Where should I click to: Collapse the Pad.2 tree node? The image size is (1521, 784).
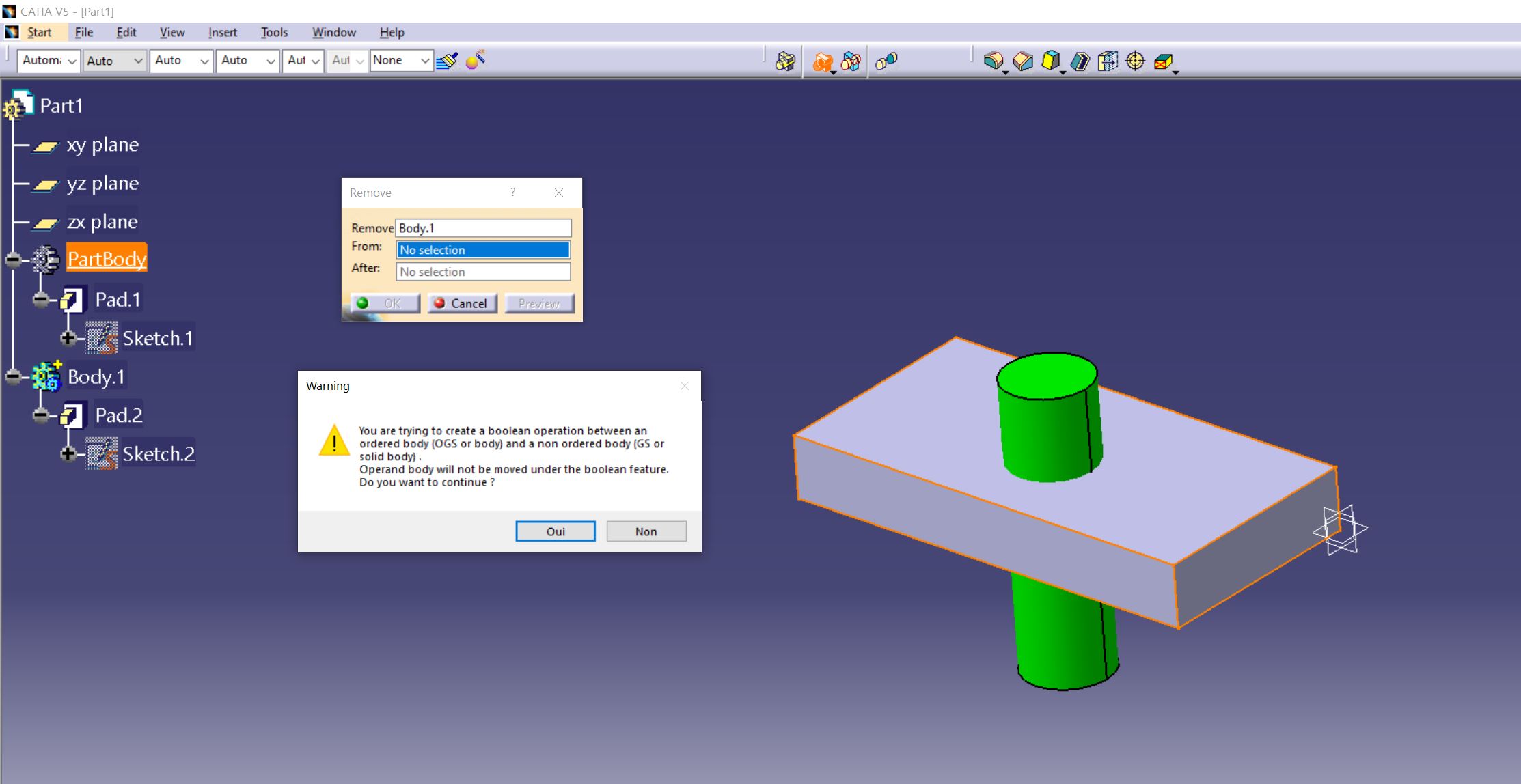pos(41,415)
